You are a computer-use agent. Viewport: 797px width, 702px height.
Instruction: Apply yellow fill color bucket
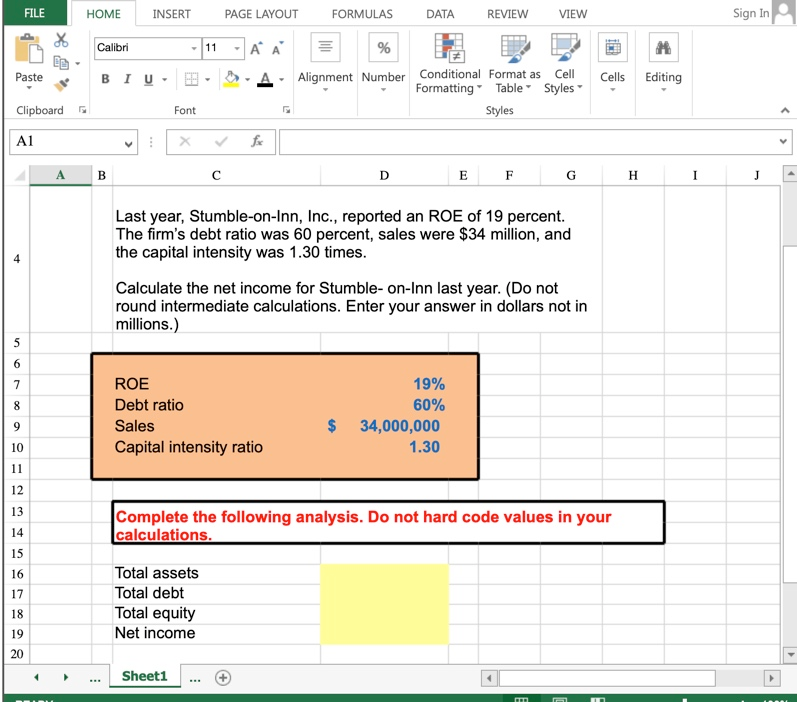pos(231,79)
